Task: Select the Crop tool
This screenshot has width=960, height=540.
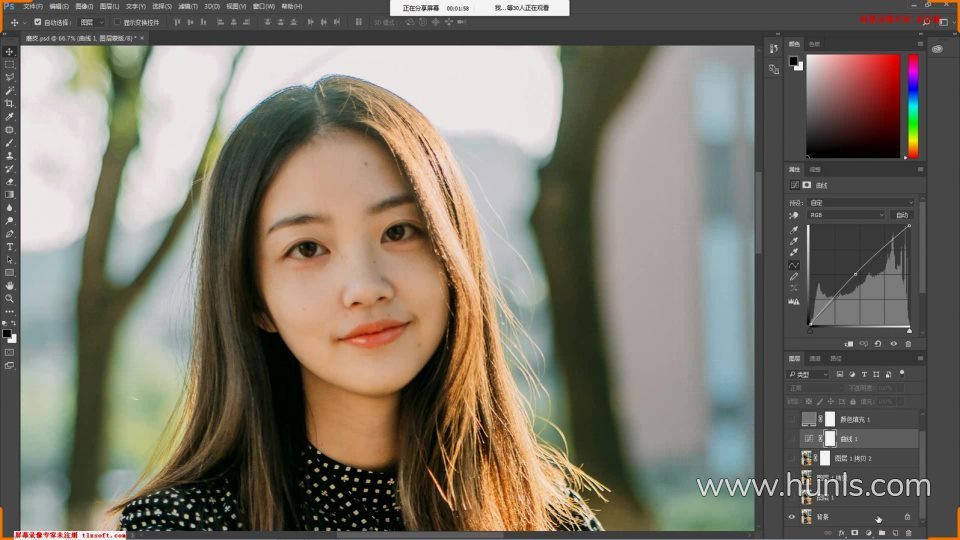Action: (x=9, y=103)
